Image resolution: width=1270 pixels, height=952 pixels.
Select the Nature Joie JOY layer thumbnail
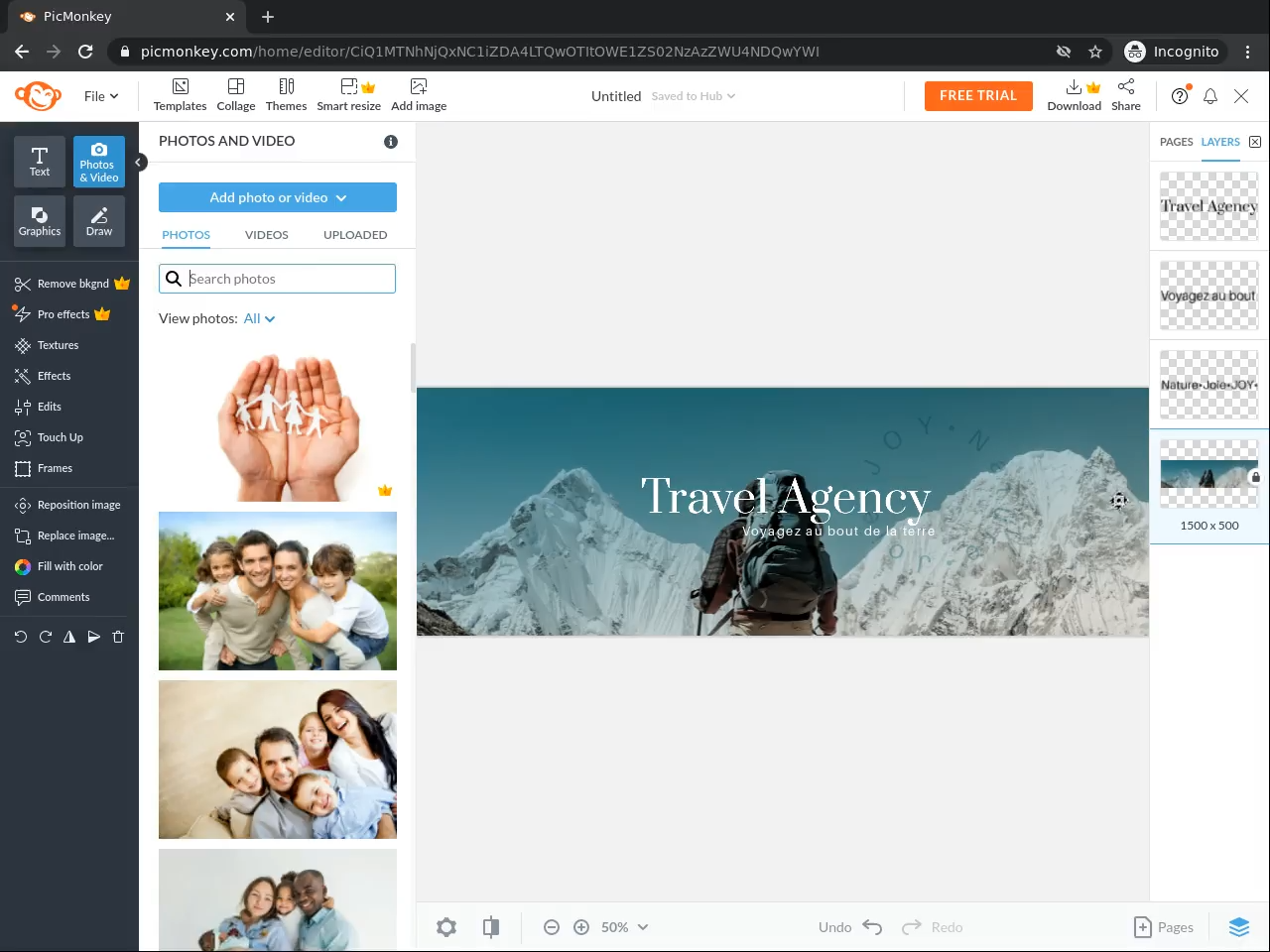coord(1209,385)
